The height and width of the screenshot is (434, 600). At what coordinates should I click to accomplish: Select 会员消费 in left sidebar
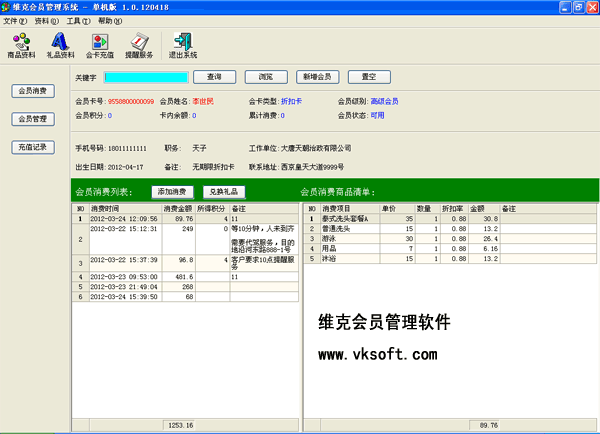pos(33,91)
